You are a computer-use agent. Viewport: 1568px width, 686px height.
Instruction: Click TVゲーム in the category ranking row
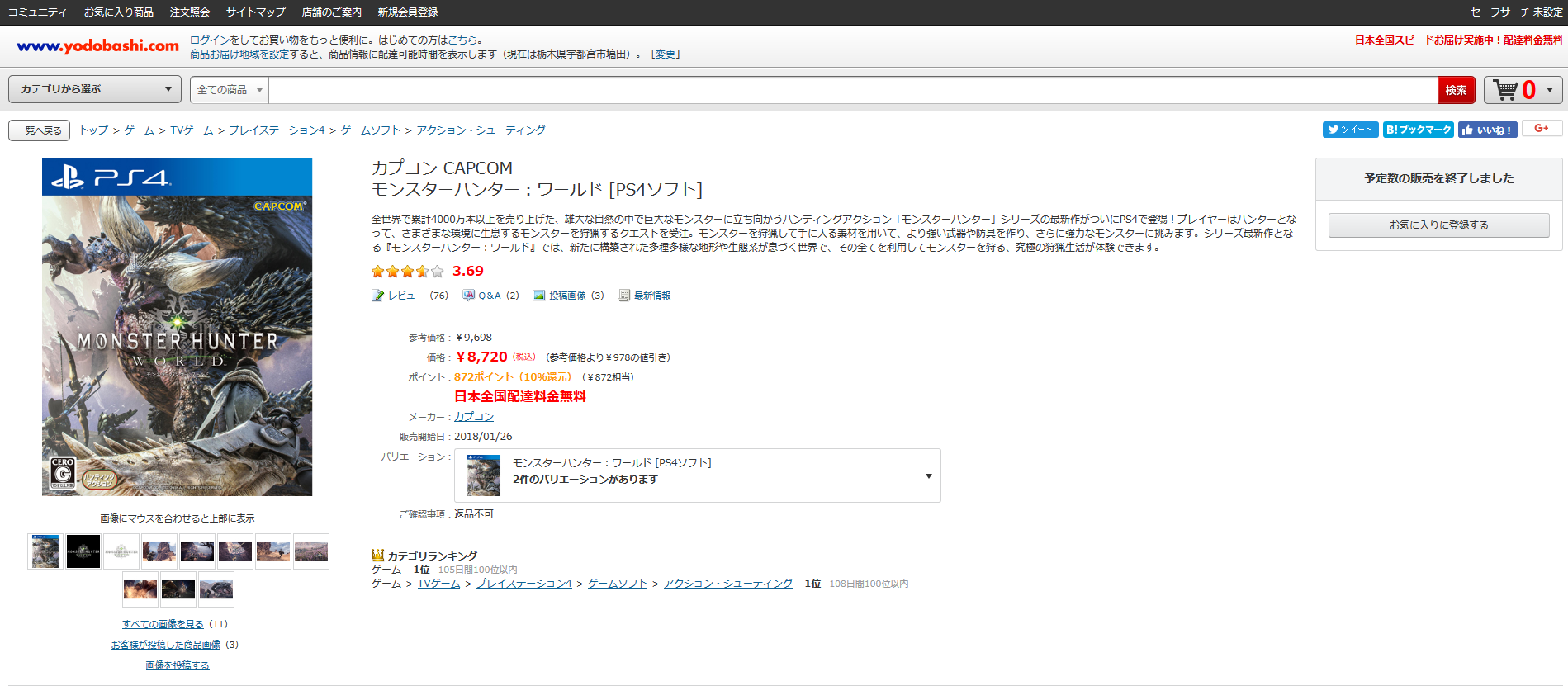(439, 584)
